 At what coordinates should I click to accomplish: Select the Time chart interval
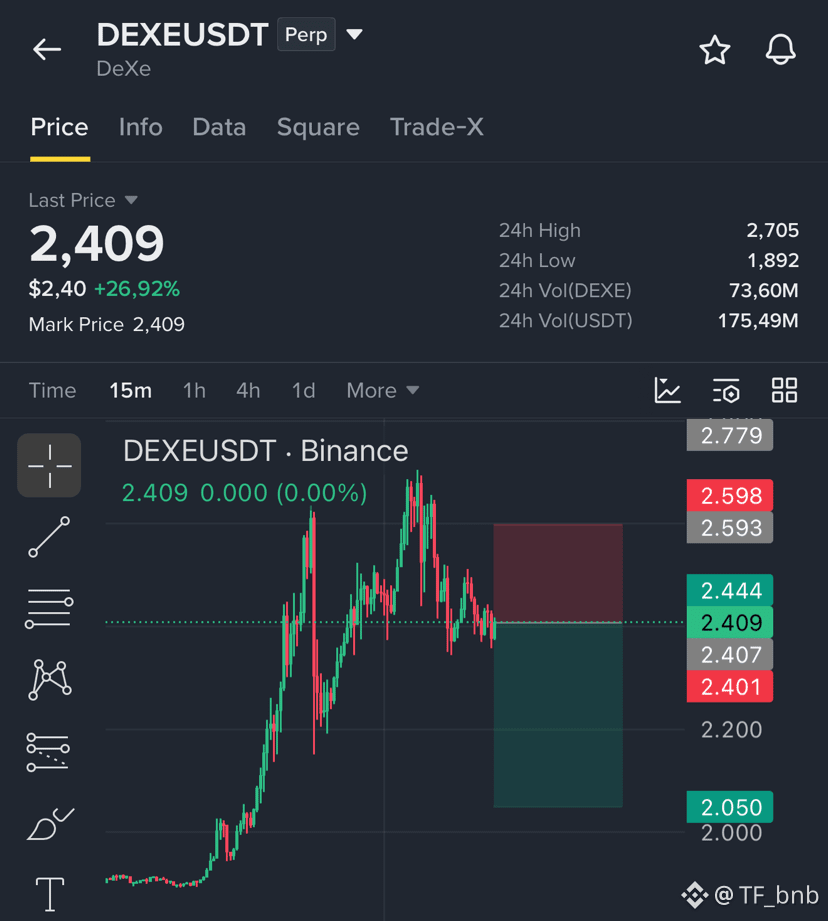52,390
